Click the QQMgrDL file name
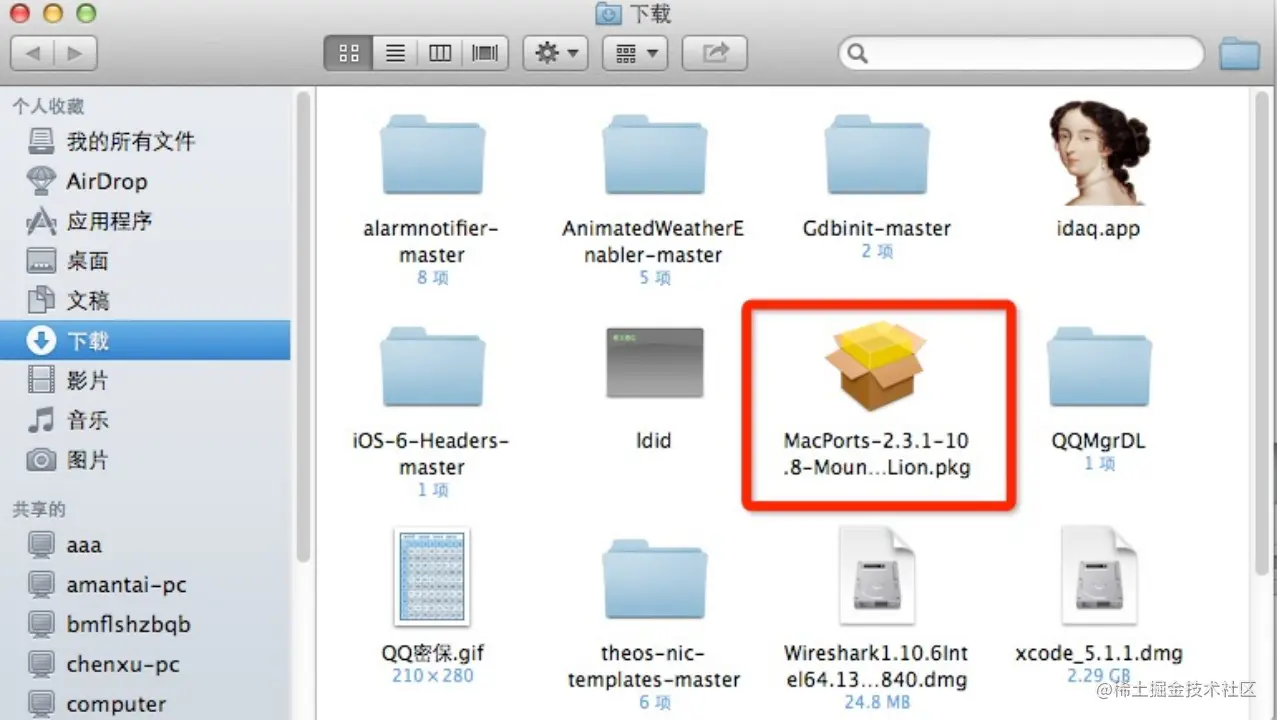 1099,441
